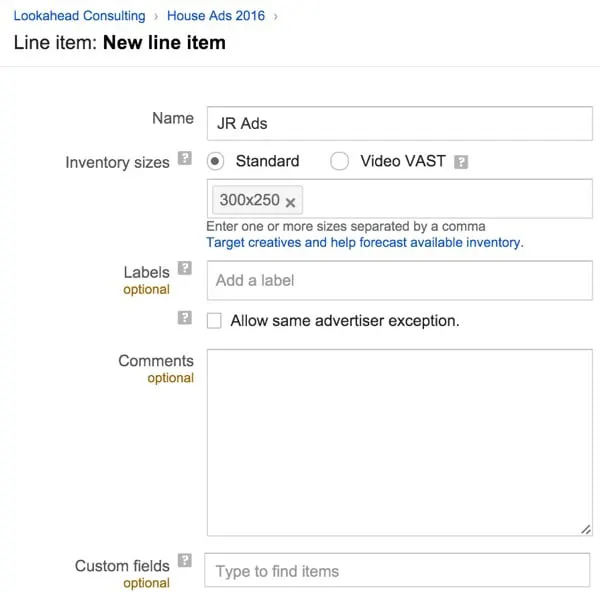Open help icon beside Custom fields
The width and height of the screenshot is (600, 593).
click(184, 561)
